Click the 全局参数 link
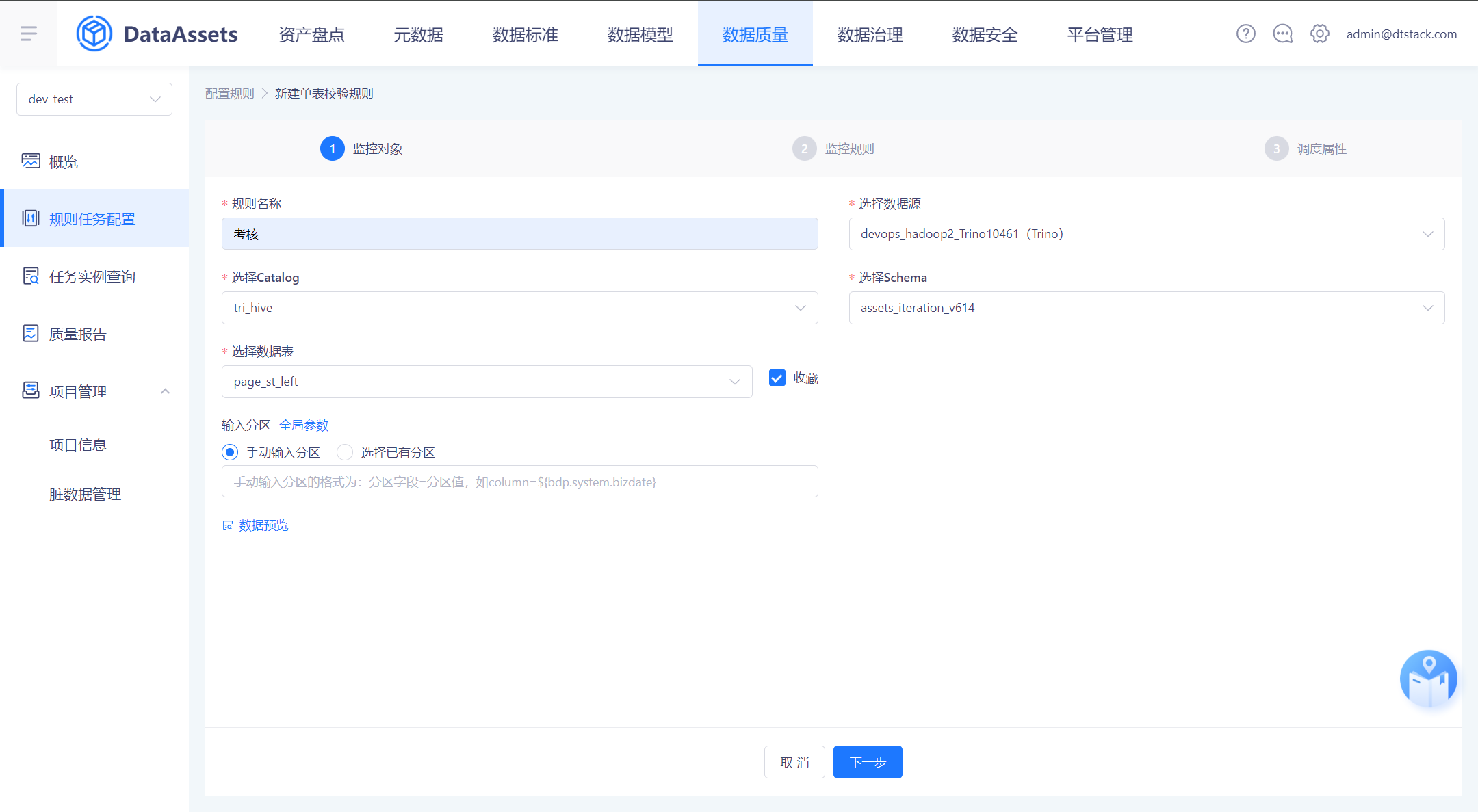The width and height of the screenshot is (1478, 812). (304, 425)
